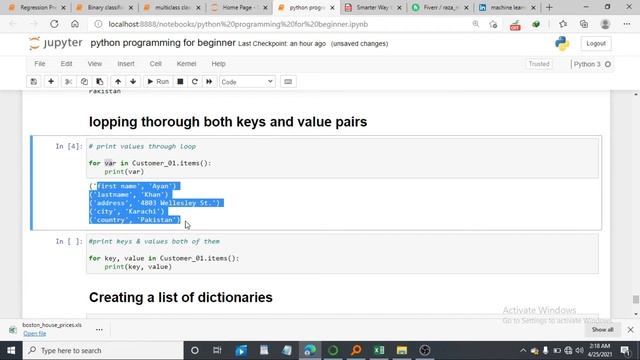The height and width of the screenshot is (360, 640).
Task: Click the Python 3 kernel indicator
Action: coord(592,64)
